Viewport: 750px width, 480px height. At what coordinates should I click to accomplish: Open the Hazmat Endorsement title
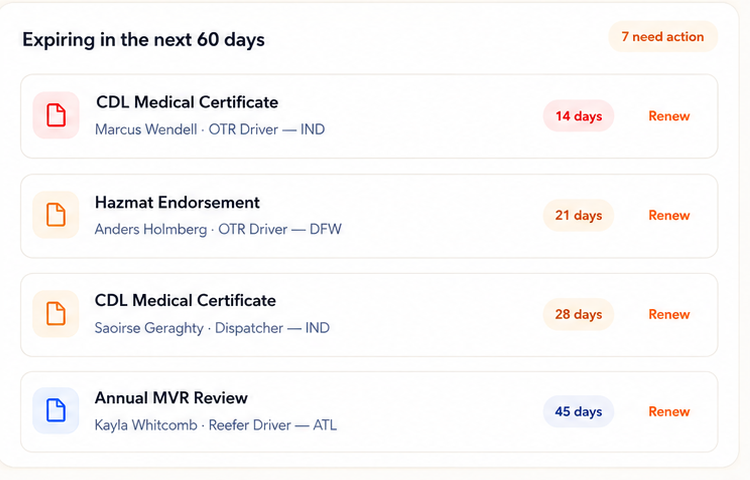(x=177, y=203)
